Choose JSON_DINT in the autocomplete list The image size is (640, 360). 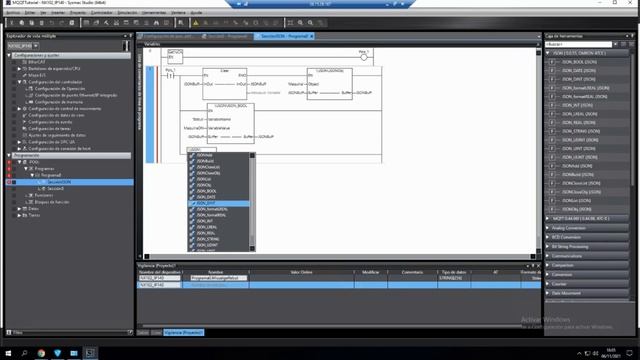pyautogui.click(x=219, y=203)
